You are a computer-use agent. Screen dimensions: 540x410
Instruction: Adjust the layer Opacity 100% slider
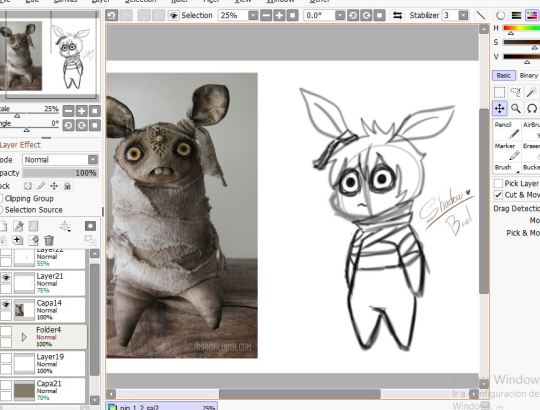point(61,173)
